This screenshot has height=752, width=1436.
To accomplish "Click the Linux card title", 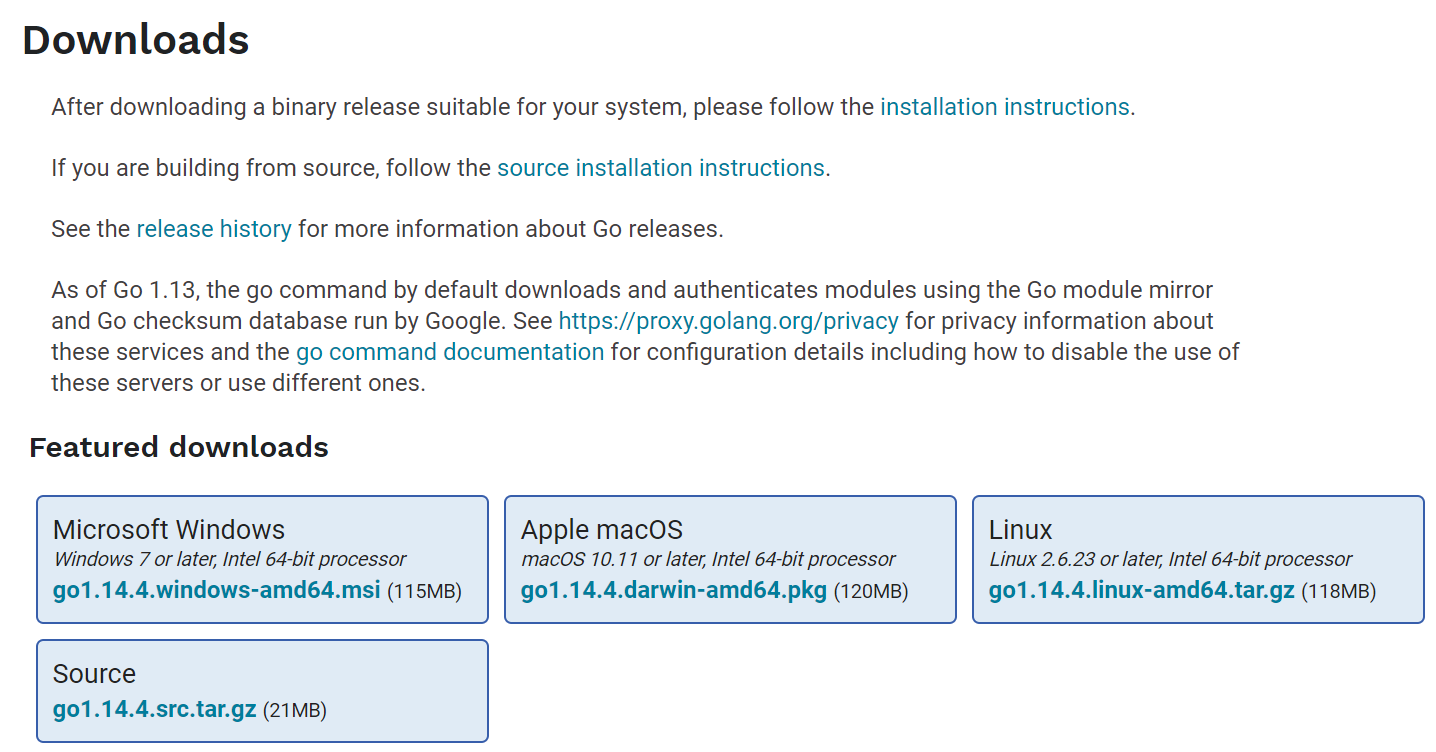I will [1020, 529].
